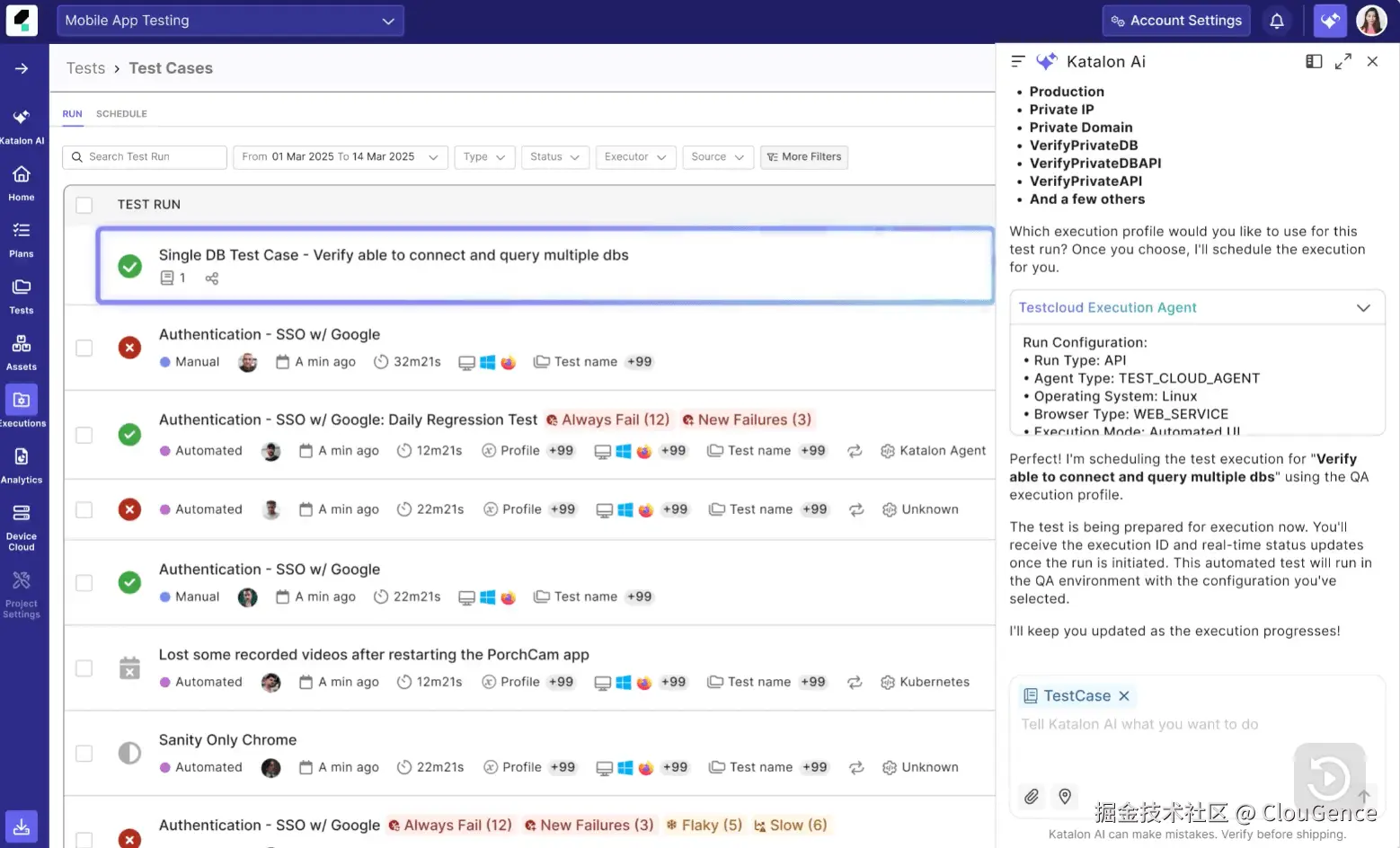The height and width of the screenshot is (848, 1400).
Task: Open Katalon AI in the sidebar
Action: point(22,127)
